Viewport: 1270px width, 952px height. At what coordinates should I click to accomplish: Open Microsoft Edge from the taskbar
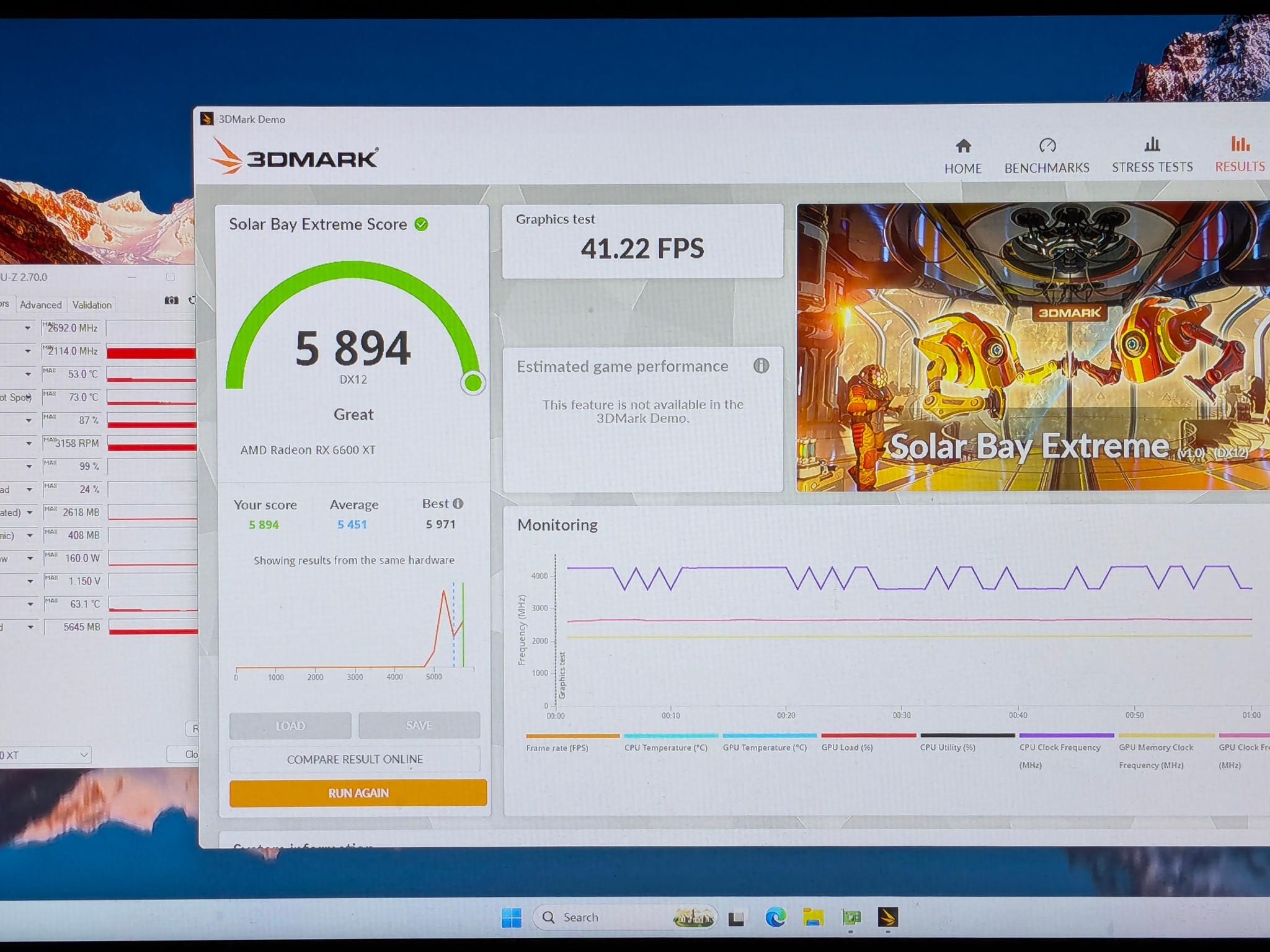775,917
